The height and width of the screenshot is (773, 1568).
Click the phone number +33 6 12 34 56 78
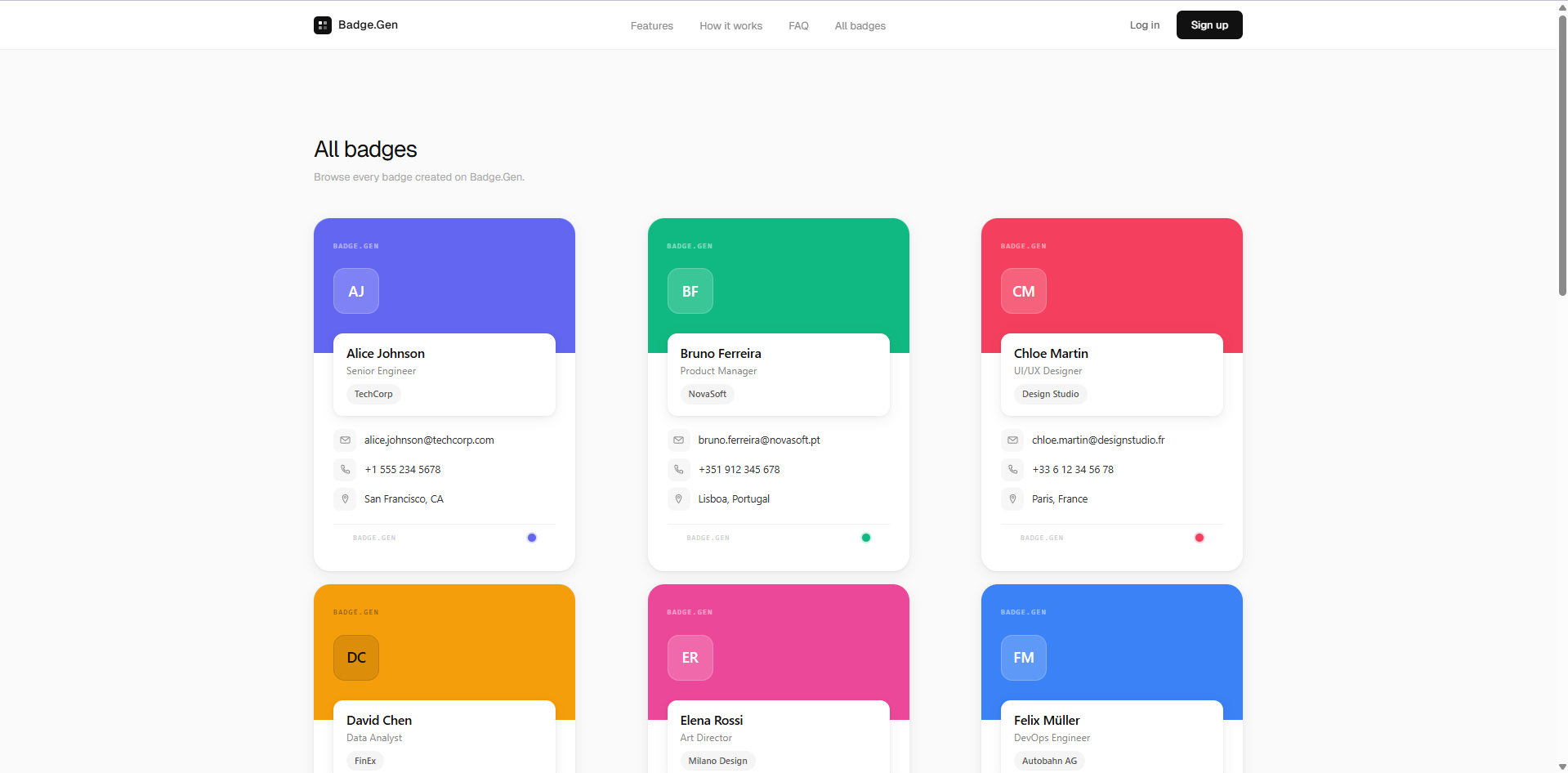coord(1073,470)
